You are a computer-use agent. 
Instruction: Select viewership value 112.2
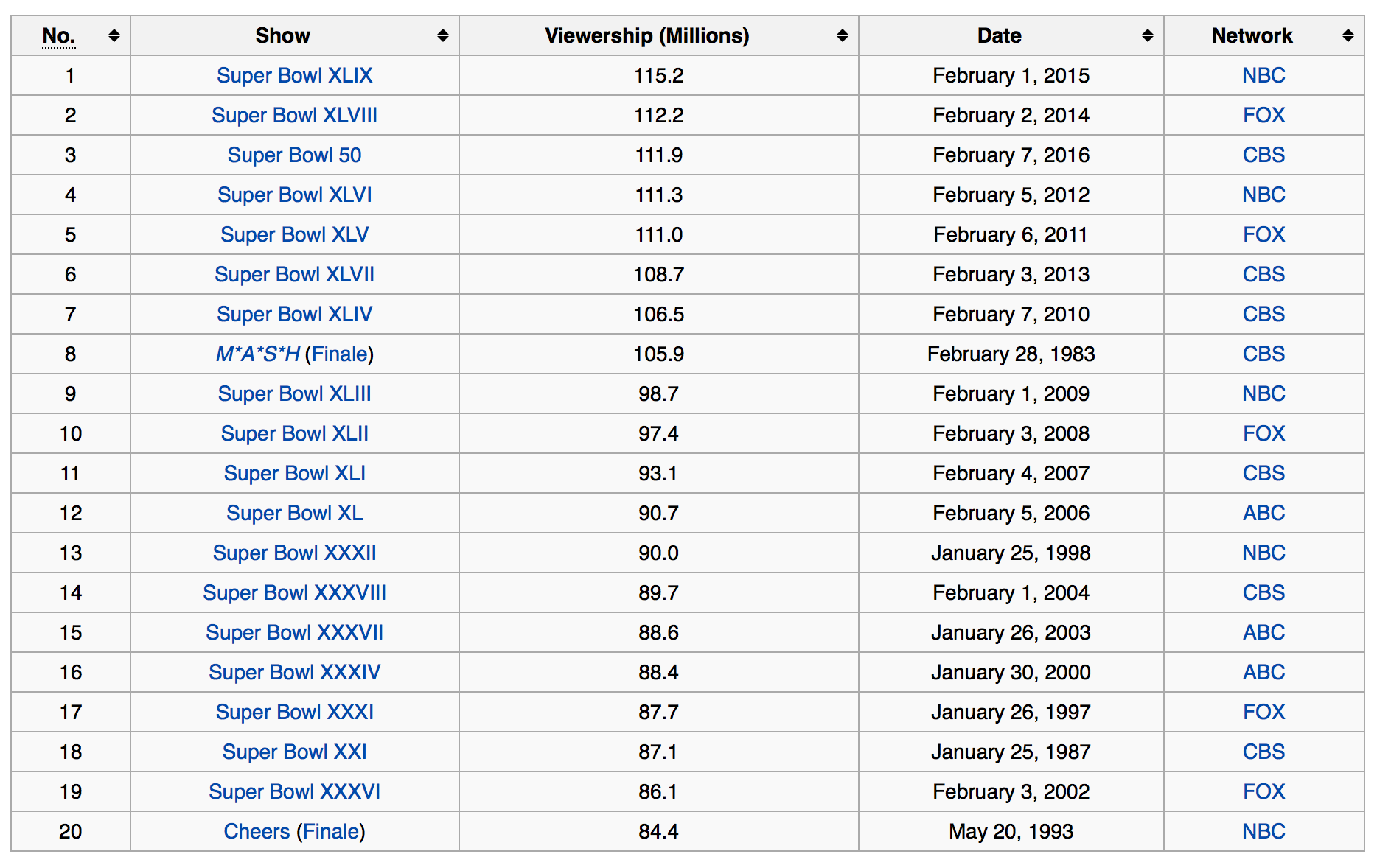[x=658, y=115]
